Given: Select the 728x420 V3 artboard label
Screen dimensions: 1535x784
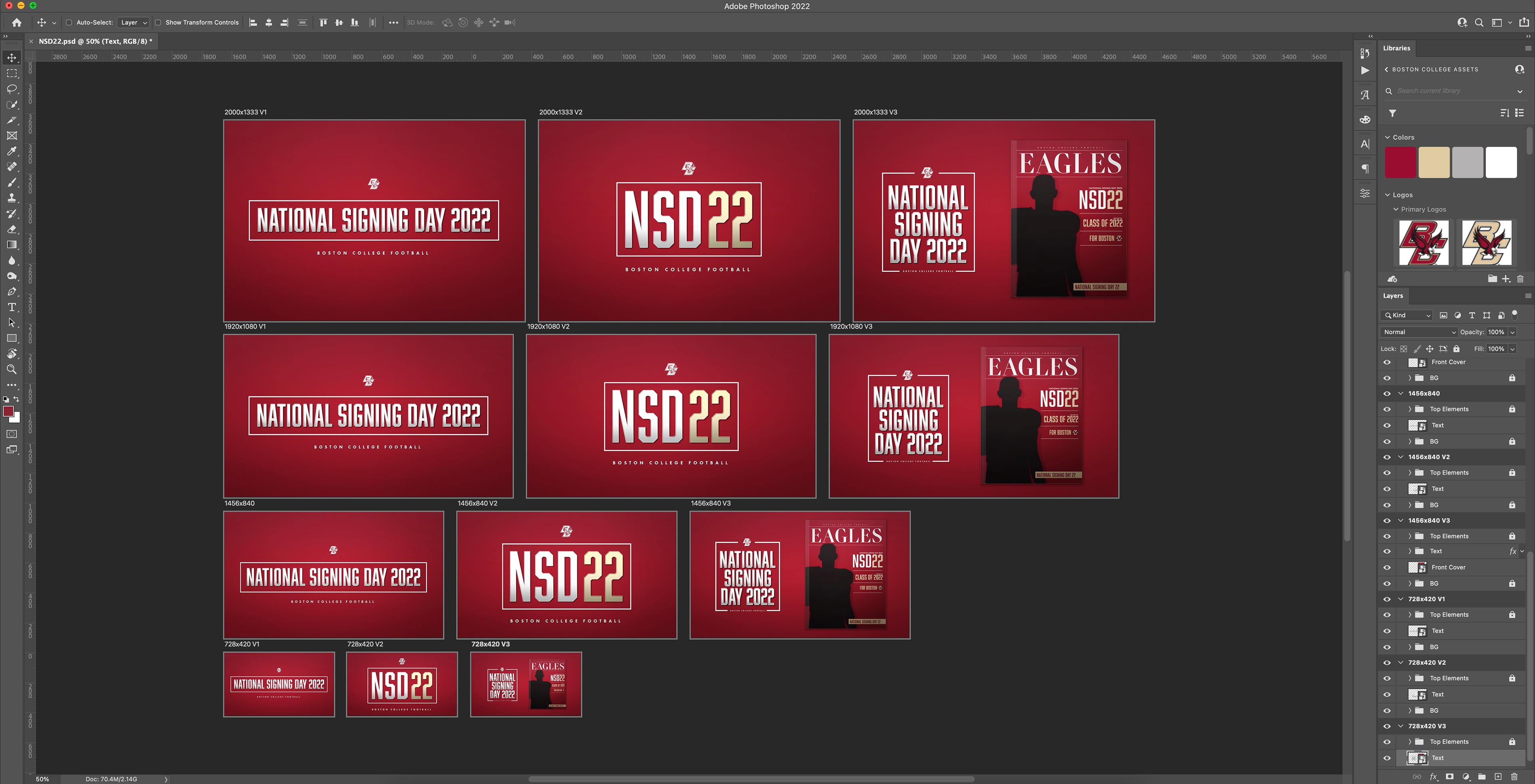Looking at the screenshot, I should [x=490, y=644].
